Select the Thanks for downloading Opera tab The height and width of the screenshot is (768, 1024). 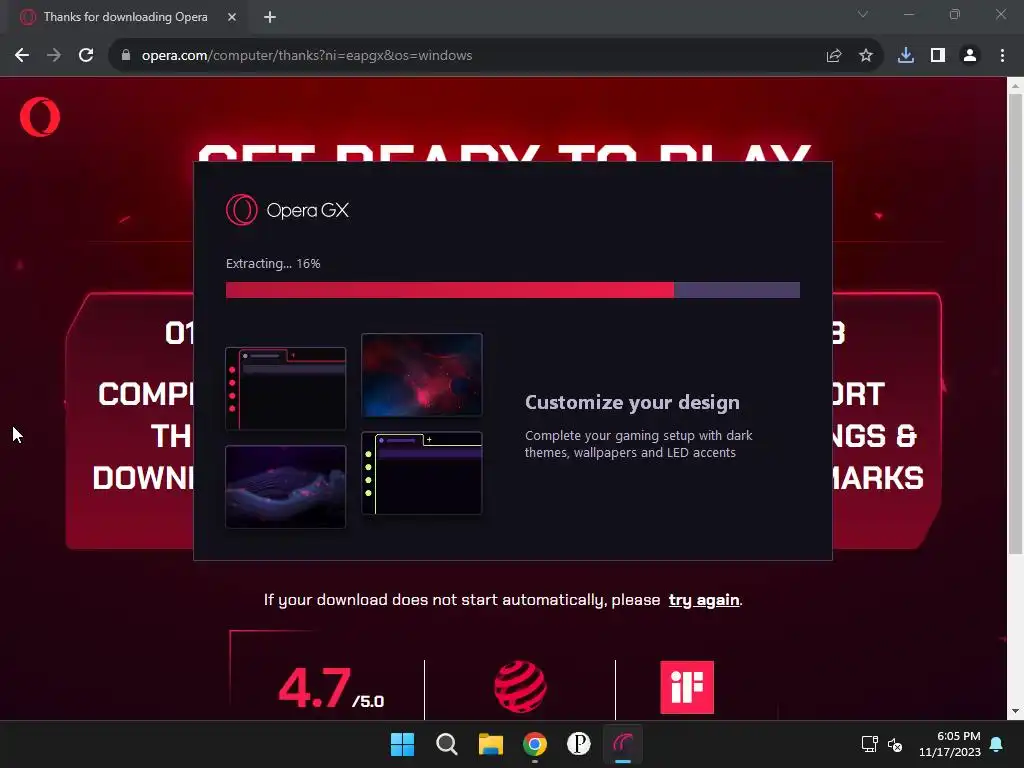pos(125,17)
